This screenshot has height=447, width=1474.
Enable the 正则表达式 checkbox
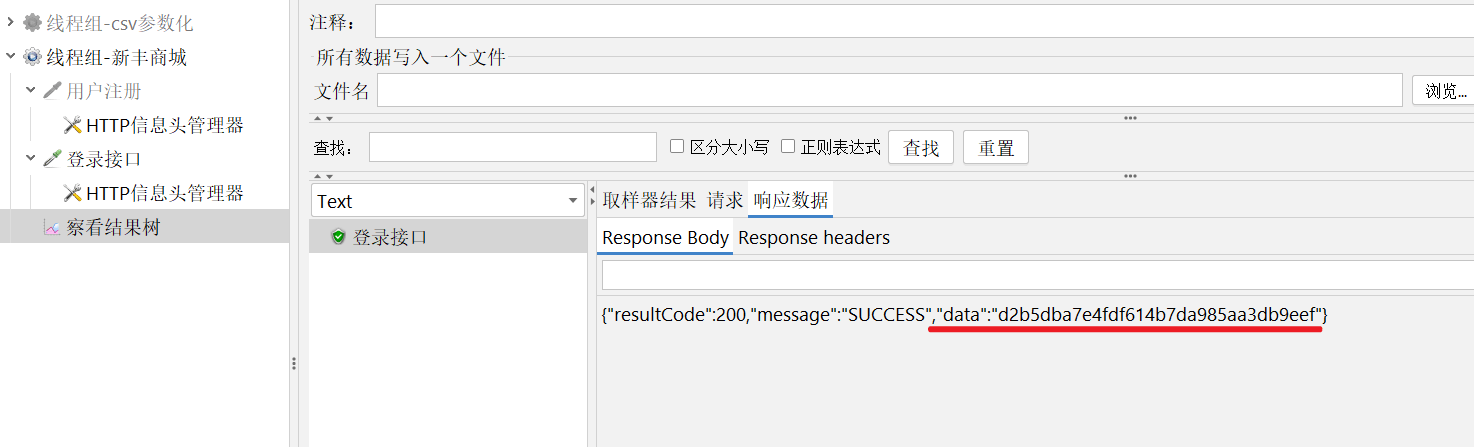[788, 146]
